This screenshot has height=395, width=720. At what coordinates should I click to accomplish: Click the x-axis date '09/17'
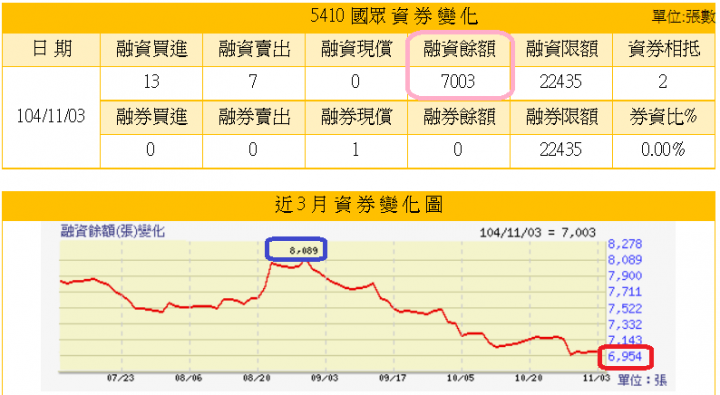392,378
